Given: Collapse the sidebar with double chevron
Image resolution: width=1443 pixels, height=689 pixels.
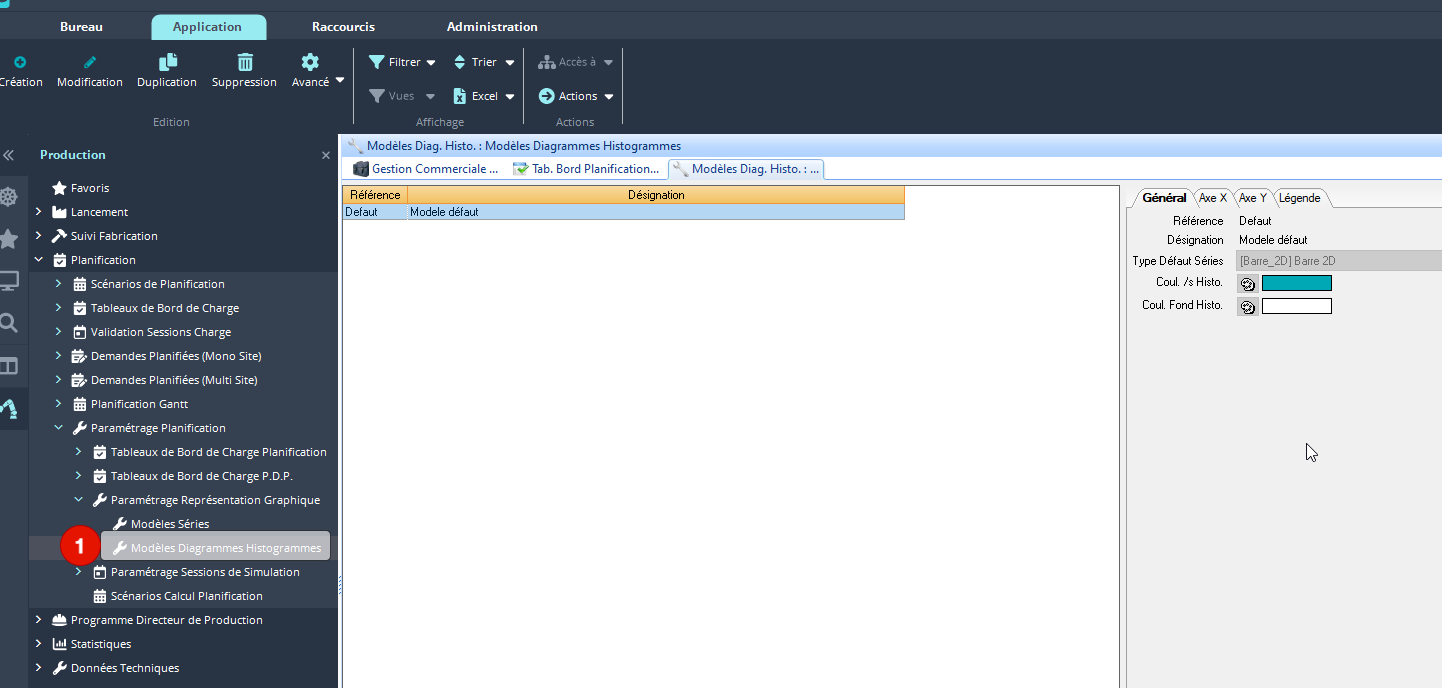Looking at the screenshot, I should [x=9, y=155].
